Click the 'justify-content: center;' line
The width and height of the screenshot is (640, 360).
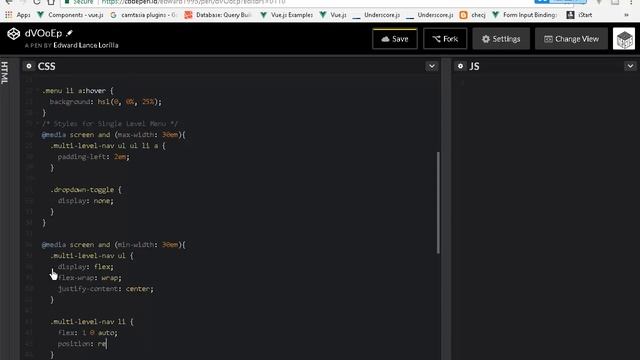click(x=106, y=289)
